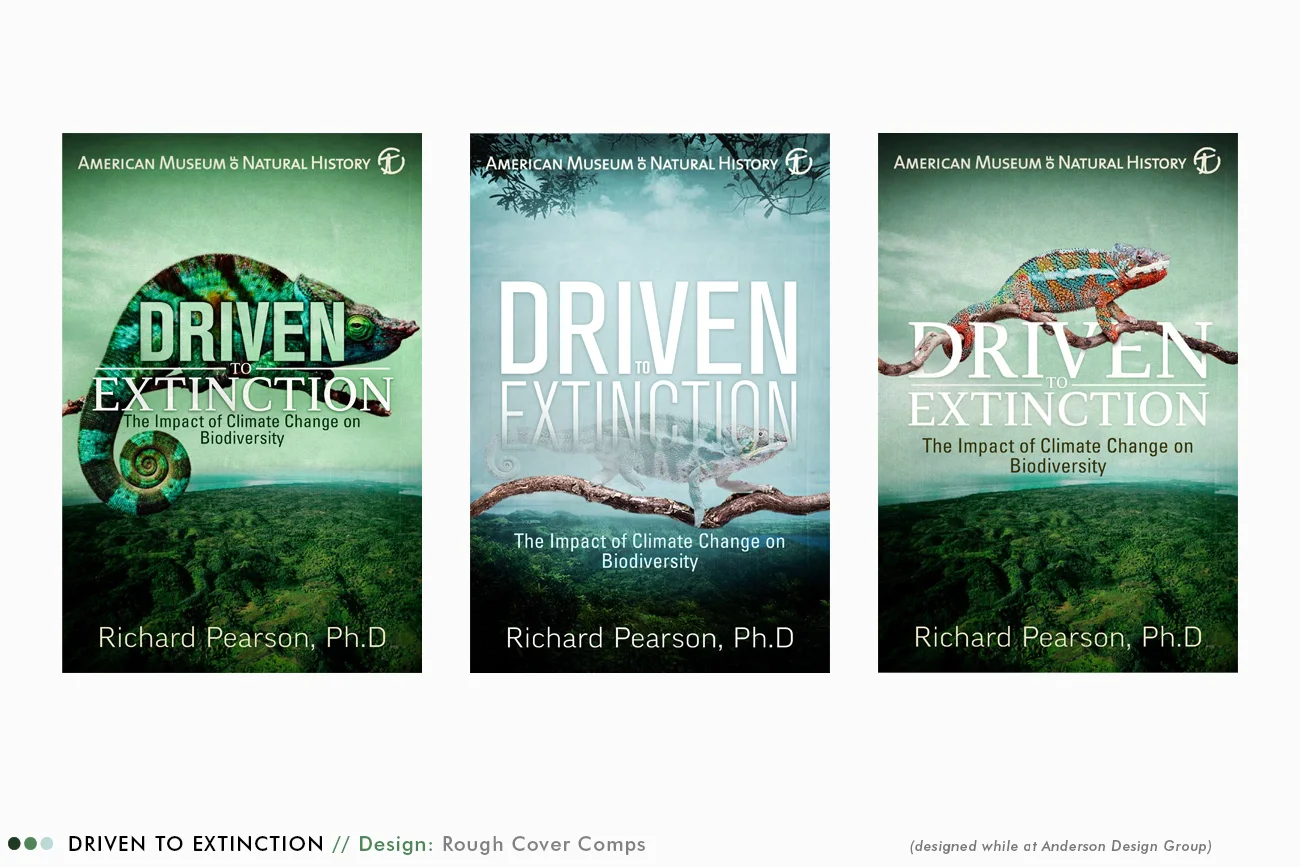The width and height of the screenshot is (1300, 867).
Task: Click museum logo icon on left cover
Action: [391, 161]
